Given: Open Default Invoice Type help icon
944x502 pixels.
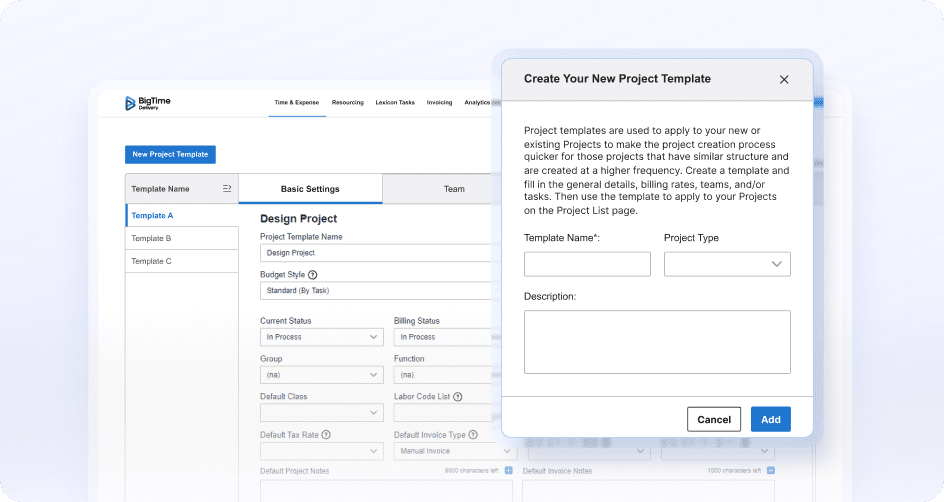Looking at the screenshot, I should click(473, 435).
